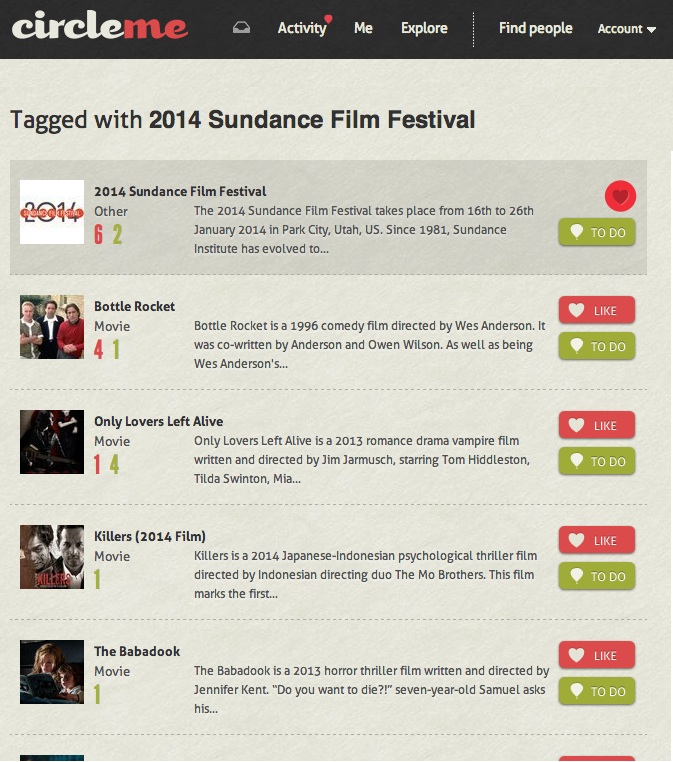
Task: Open the Activity menu item
Action: [302, 28]
